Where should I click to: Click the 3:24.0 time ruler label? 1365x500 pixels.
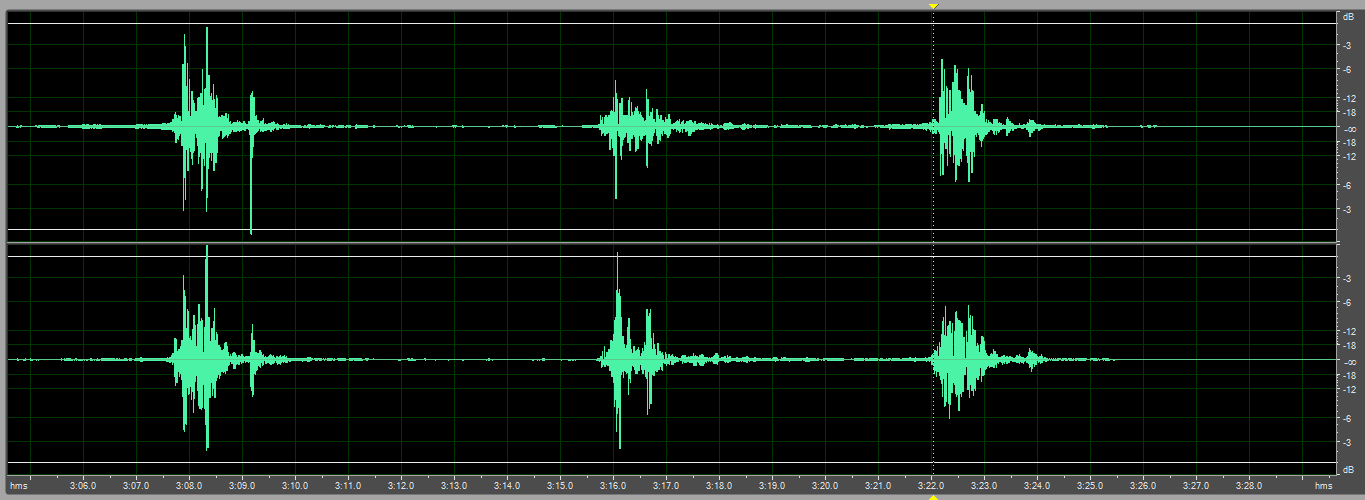1037,486
